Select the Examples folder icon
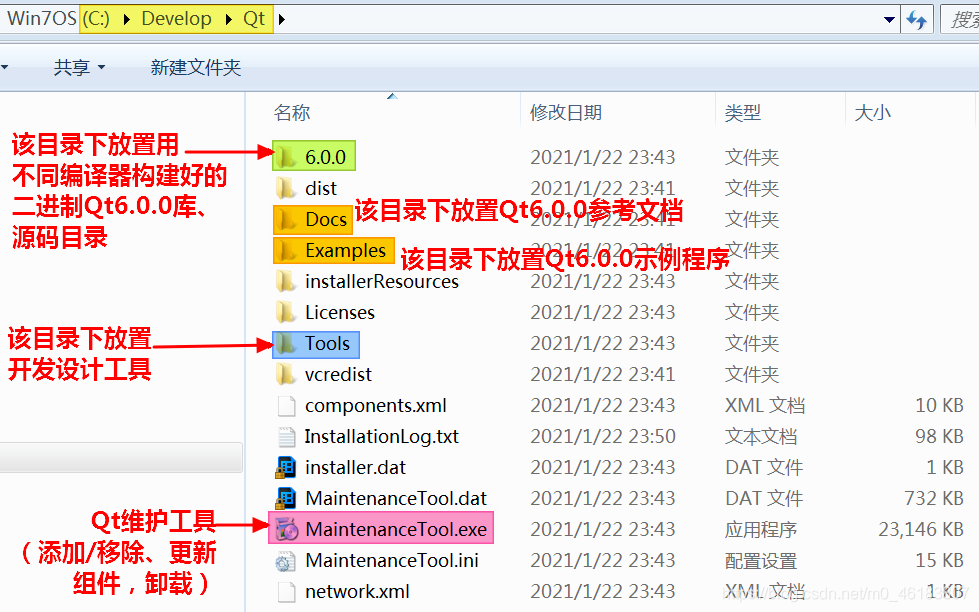Viewport: 979px width, 612px height. 286,250
